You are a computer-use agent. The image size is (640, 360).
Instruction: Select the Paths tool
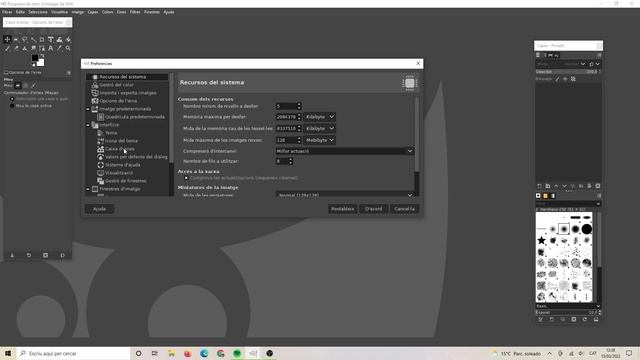(x=42, y=48)
